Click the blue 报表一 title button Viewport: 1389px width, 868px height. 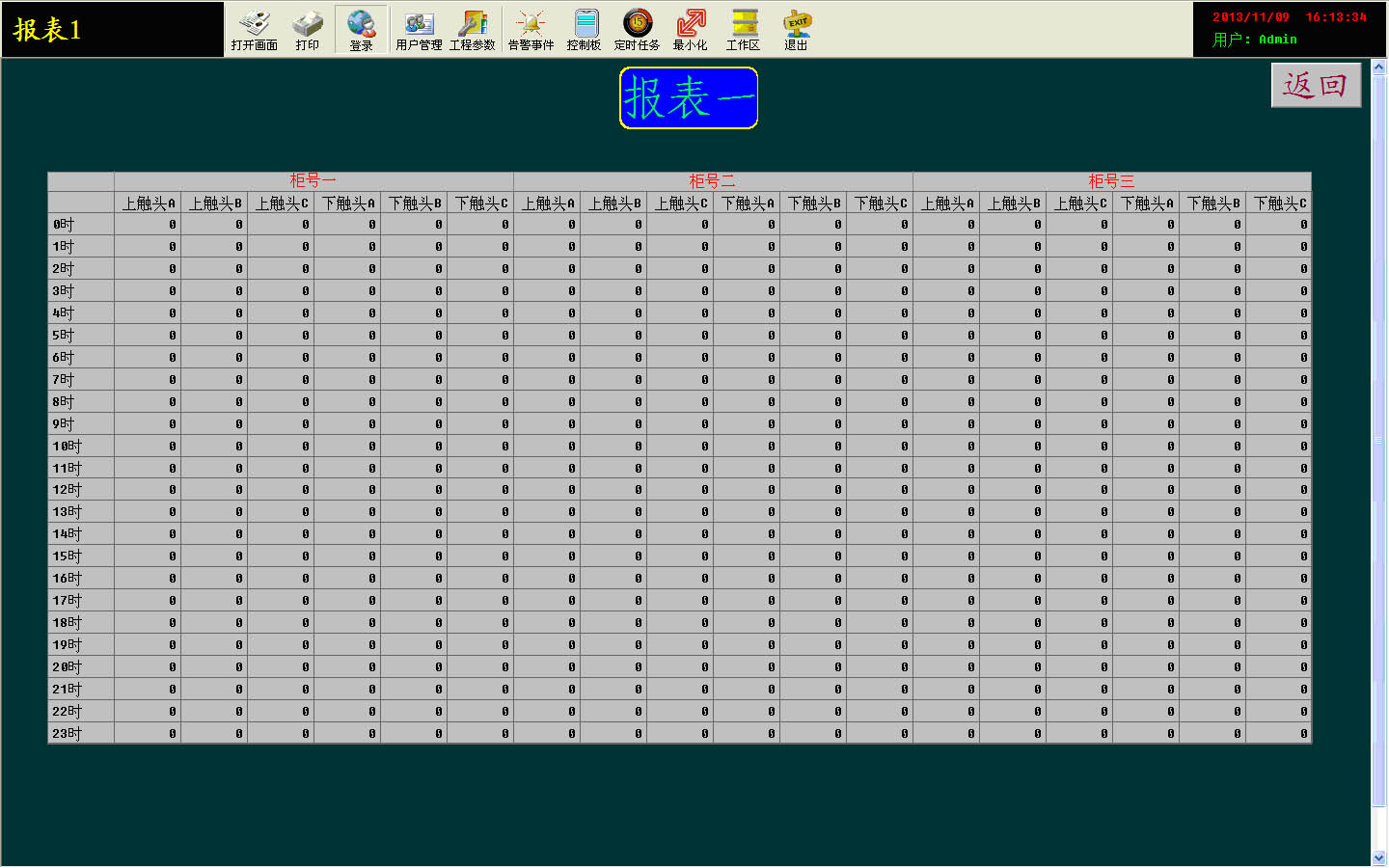pyautogui.click(x=689, y=97)
